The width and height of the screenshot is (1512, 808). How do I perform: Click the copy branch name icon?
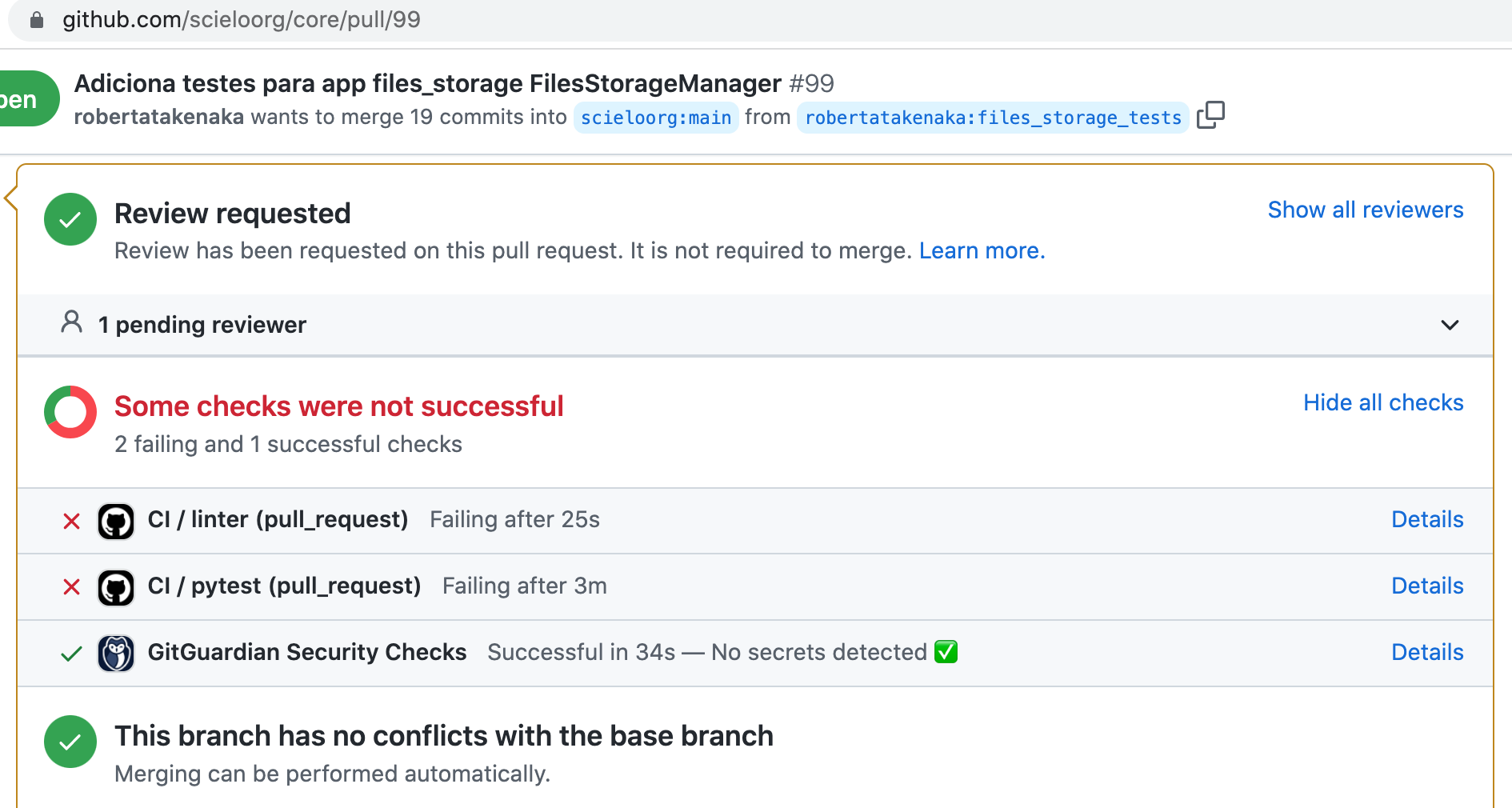point(1210,115)
